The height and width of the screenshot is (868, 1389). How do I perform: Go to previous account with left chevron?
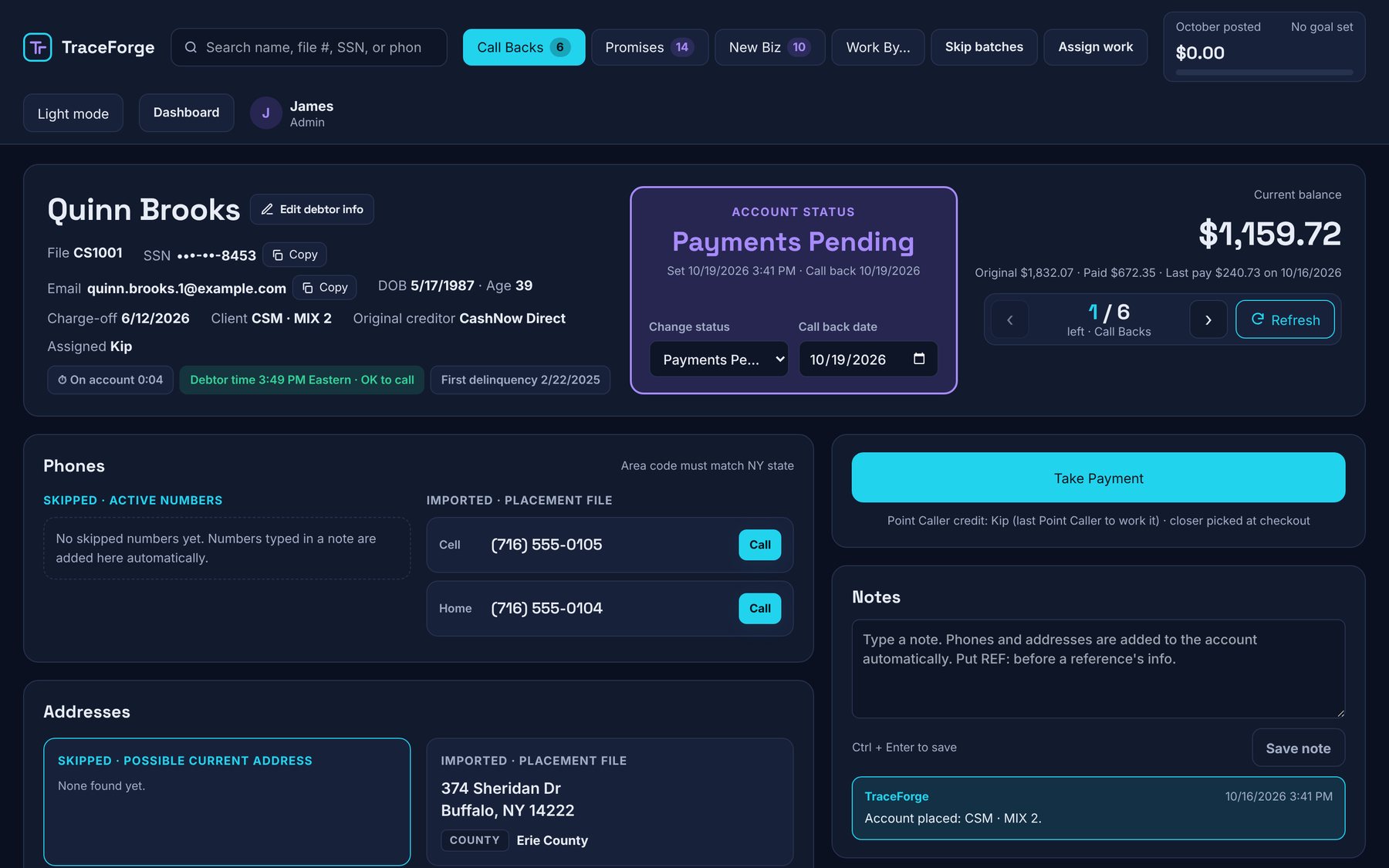(x=1009, y=319)
